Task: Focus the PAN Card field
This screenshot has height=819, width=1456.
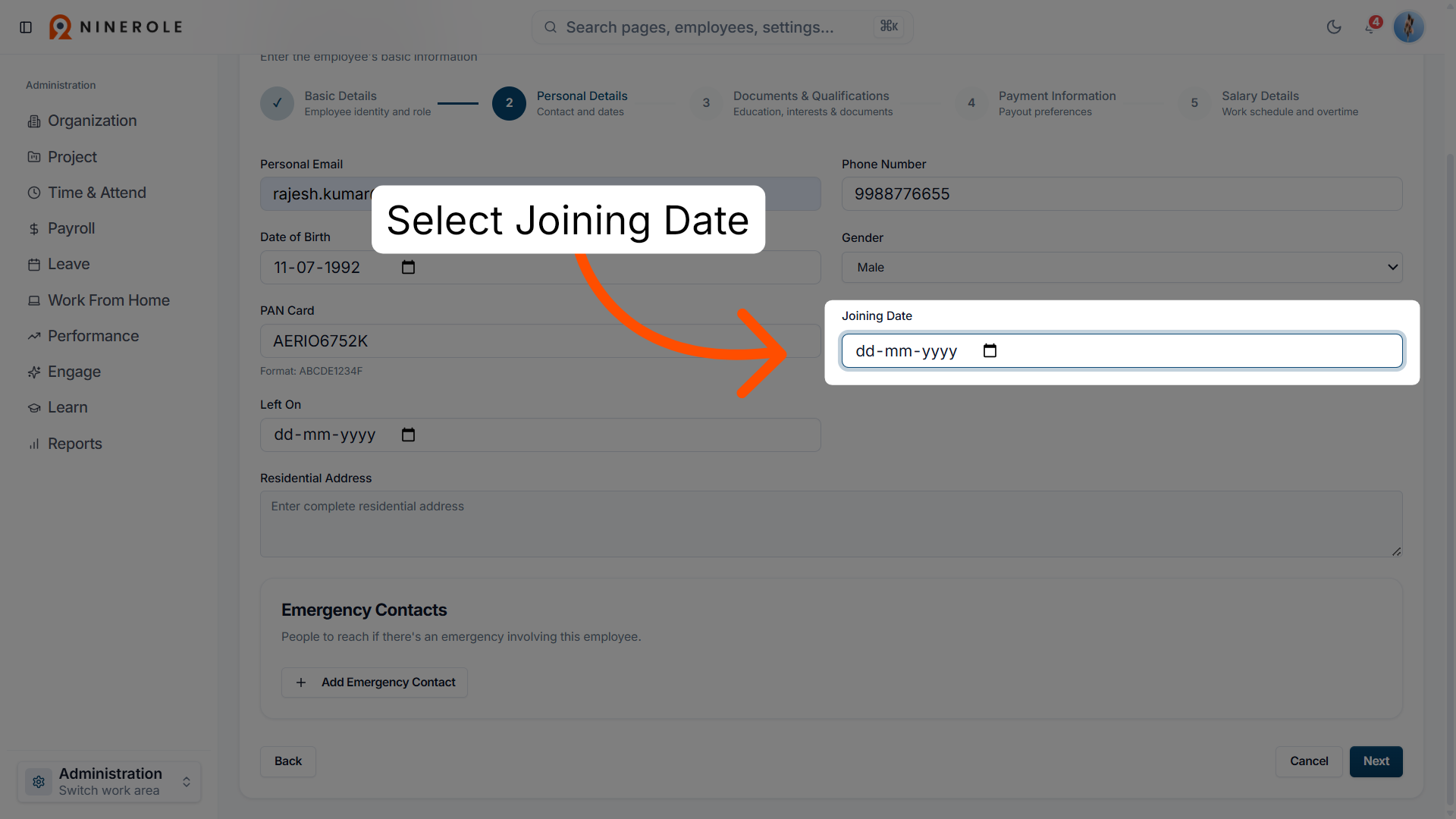Action: coord(540,341)
